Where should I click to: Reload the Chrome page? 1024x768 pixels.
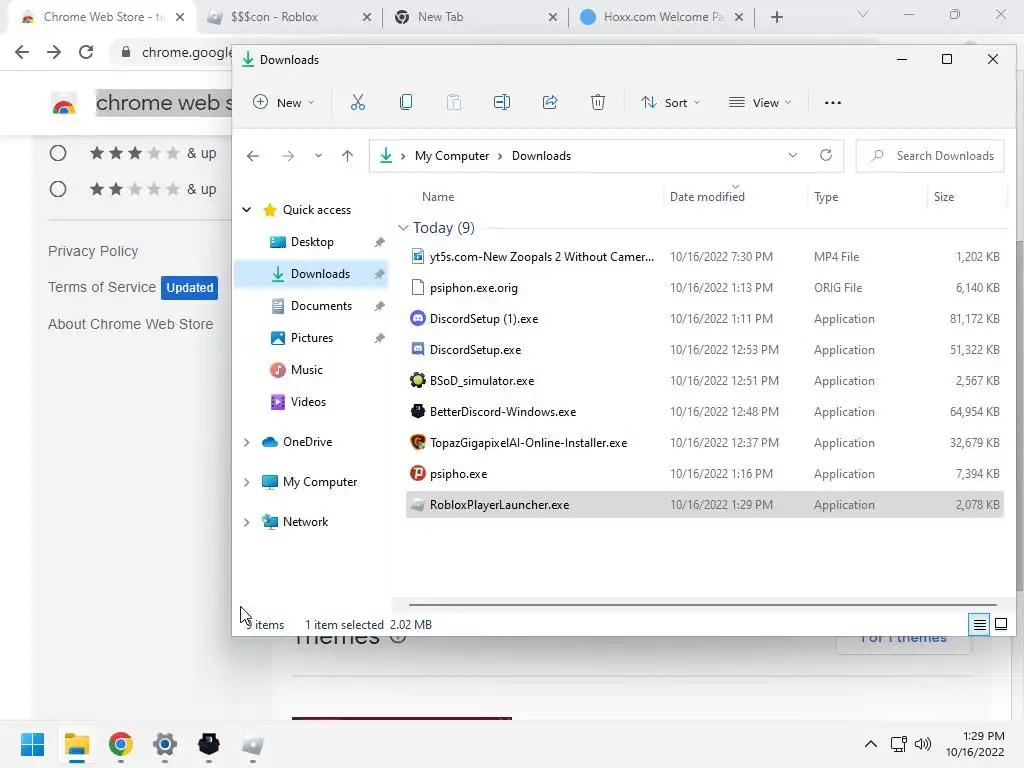pos(86,52)
